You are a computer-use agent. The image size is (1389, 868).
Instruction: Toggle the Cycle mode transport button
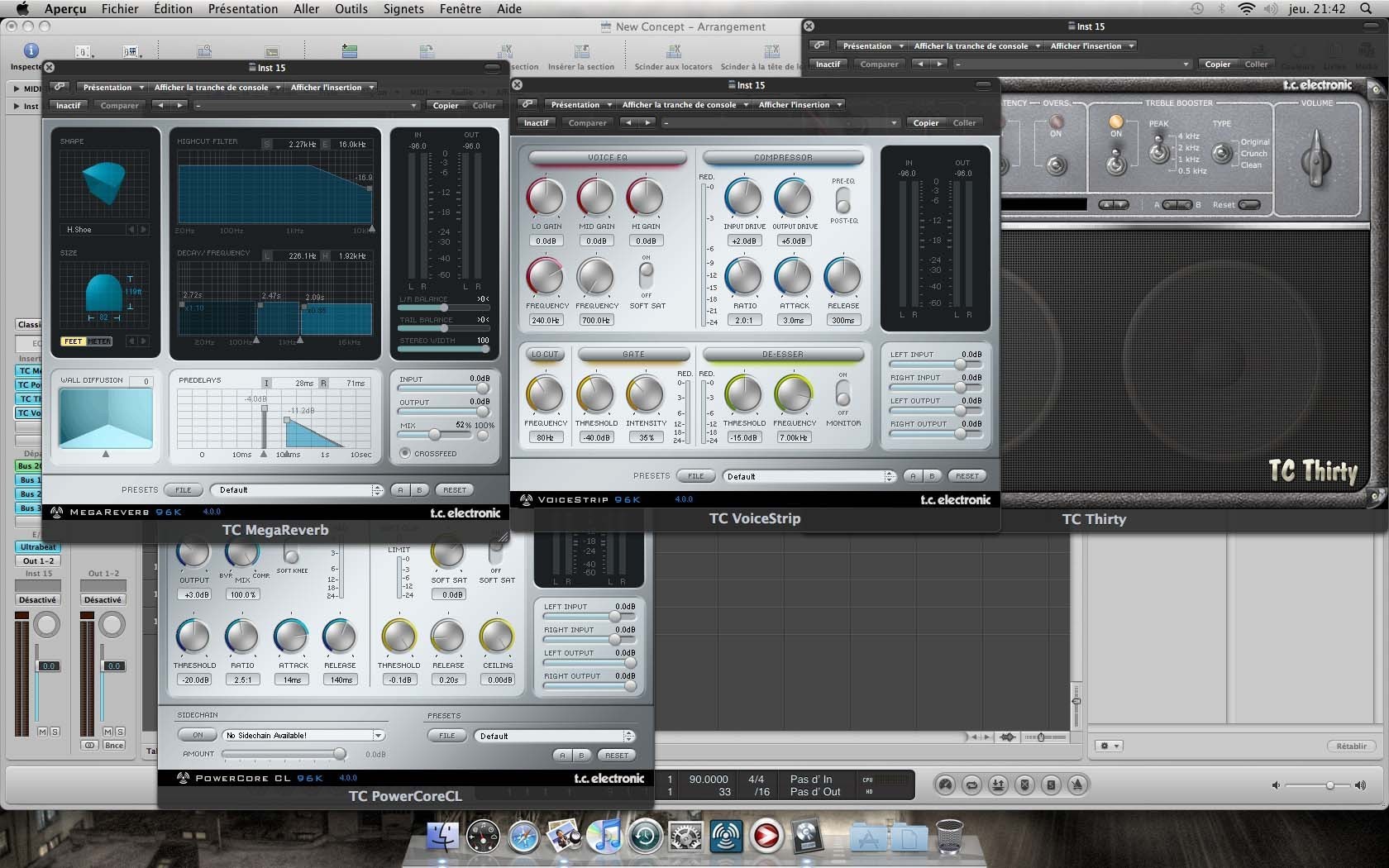972,785
